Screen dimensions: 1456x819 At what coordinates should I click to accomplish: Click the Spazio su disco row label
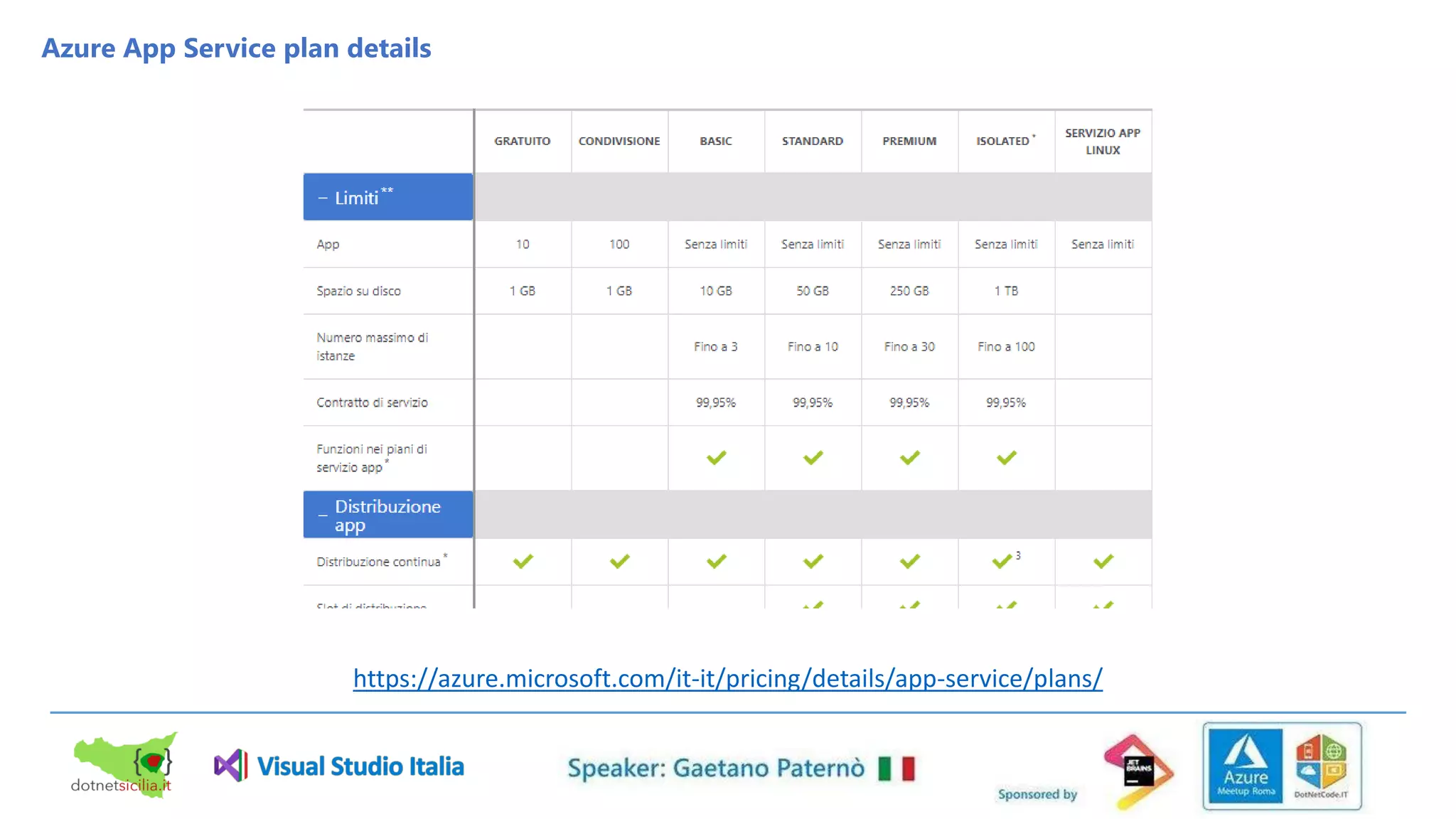358,291
